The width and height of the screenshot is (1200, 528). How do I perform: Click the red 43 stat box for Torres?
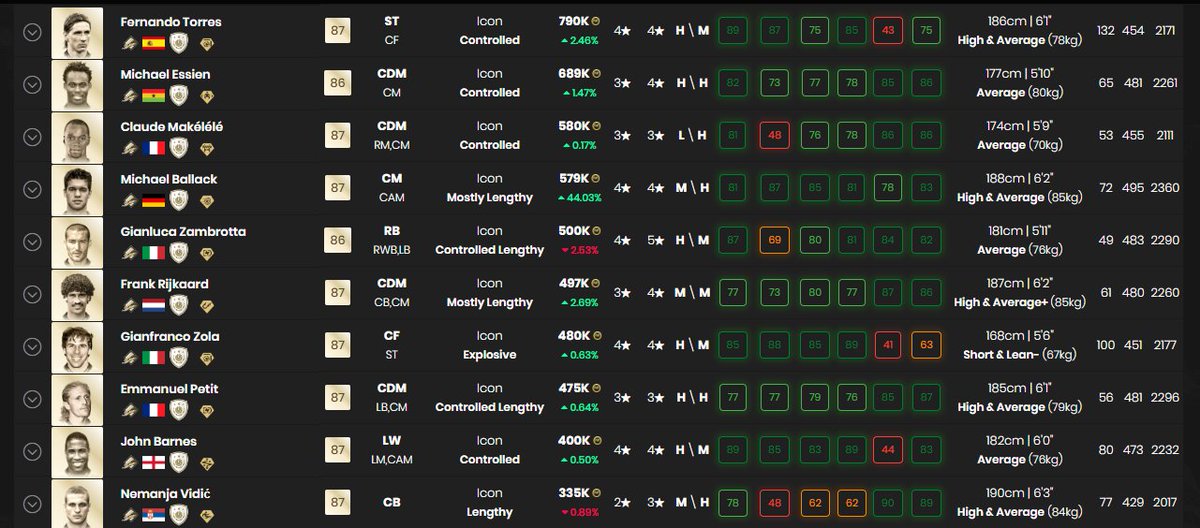(888, 31)
